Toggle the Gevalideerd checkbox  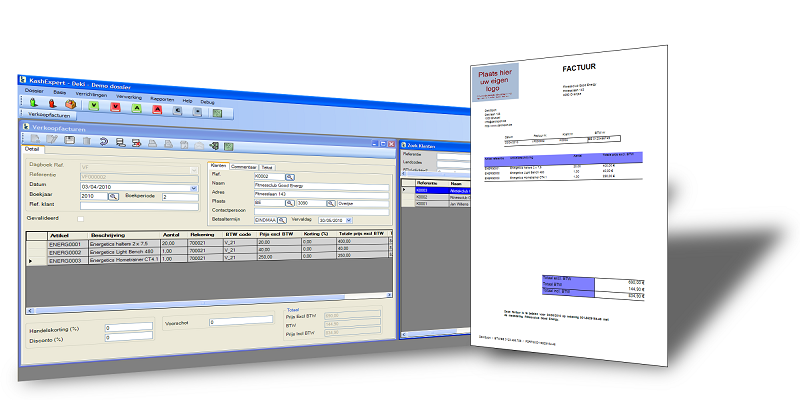coord(82,217)
